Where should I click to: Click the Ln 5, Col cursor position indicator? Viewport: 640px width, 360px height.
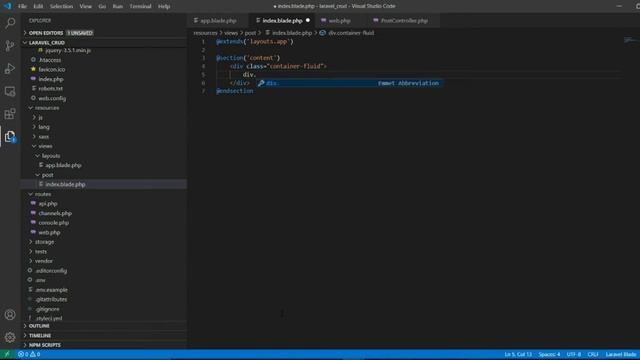pos(518,354)
